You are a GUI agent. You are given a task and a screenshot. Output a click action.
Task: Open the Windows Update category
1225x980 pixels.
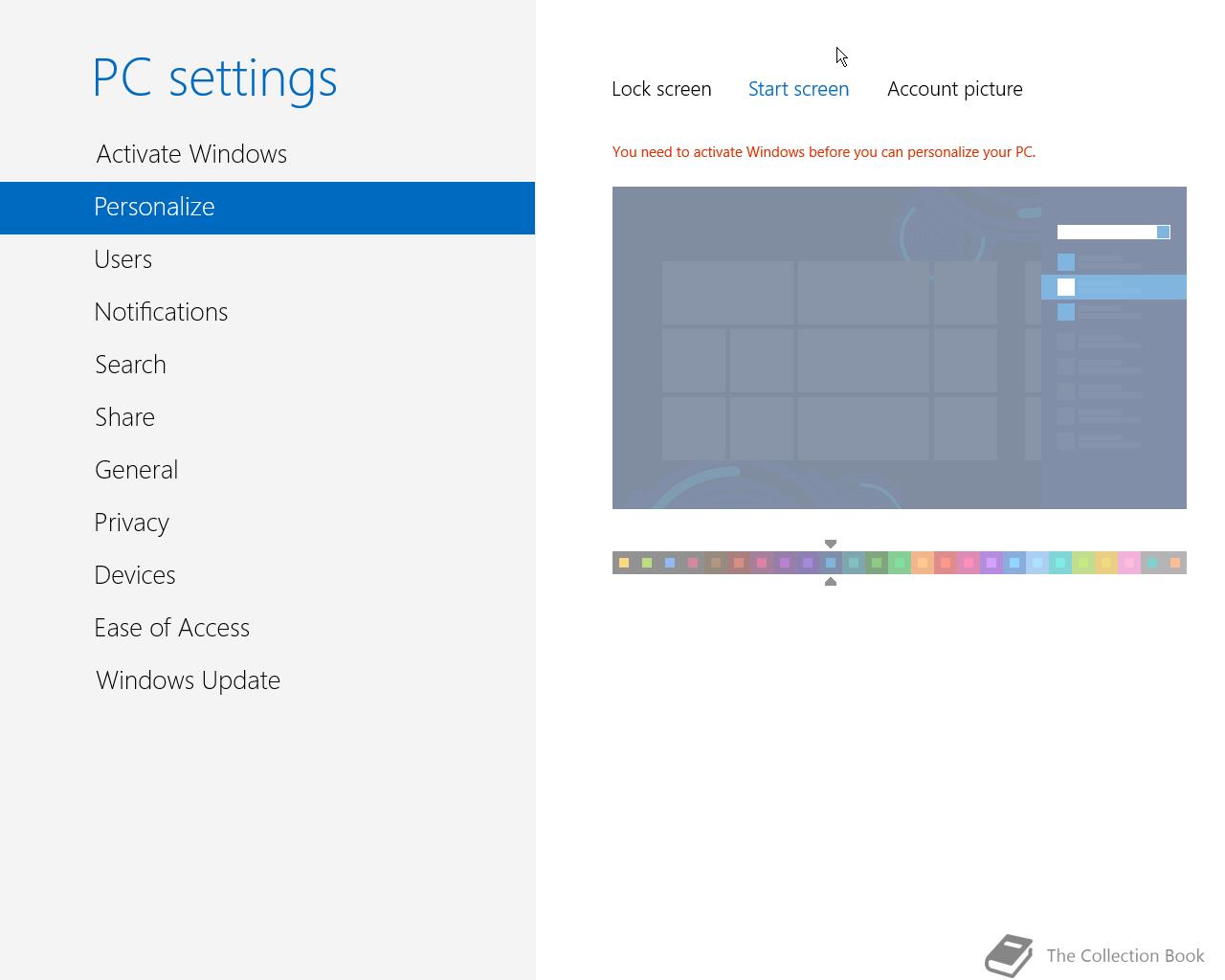[x=188, y=680]
